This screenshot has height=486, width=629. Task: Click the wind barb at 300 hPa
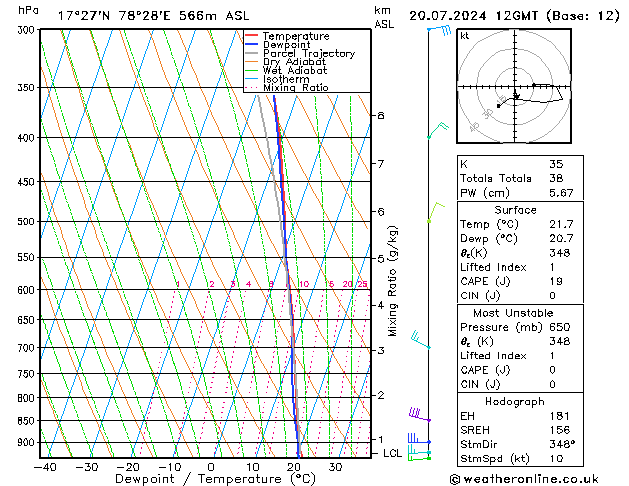tap(437, 32)
